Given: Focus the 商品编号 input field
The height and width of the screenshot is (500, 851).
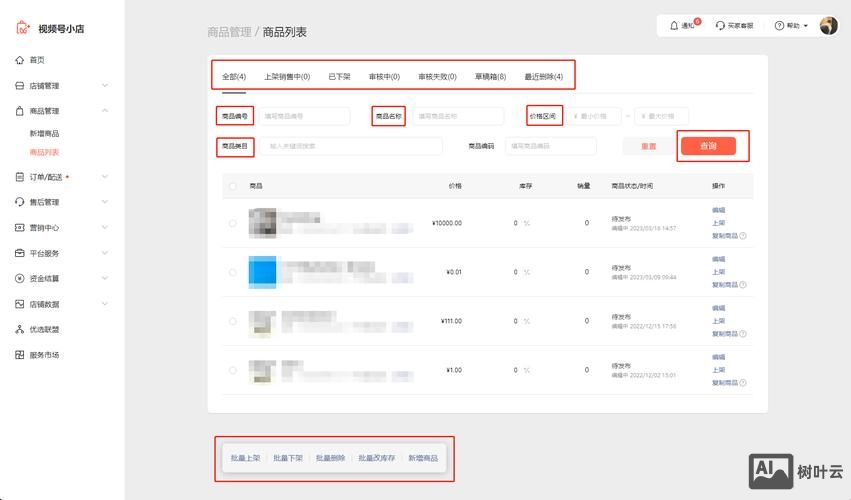Looking at the screenshot, I should click(304, 116).
